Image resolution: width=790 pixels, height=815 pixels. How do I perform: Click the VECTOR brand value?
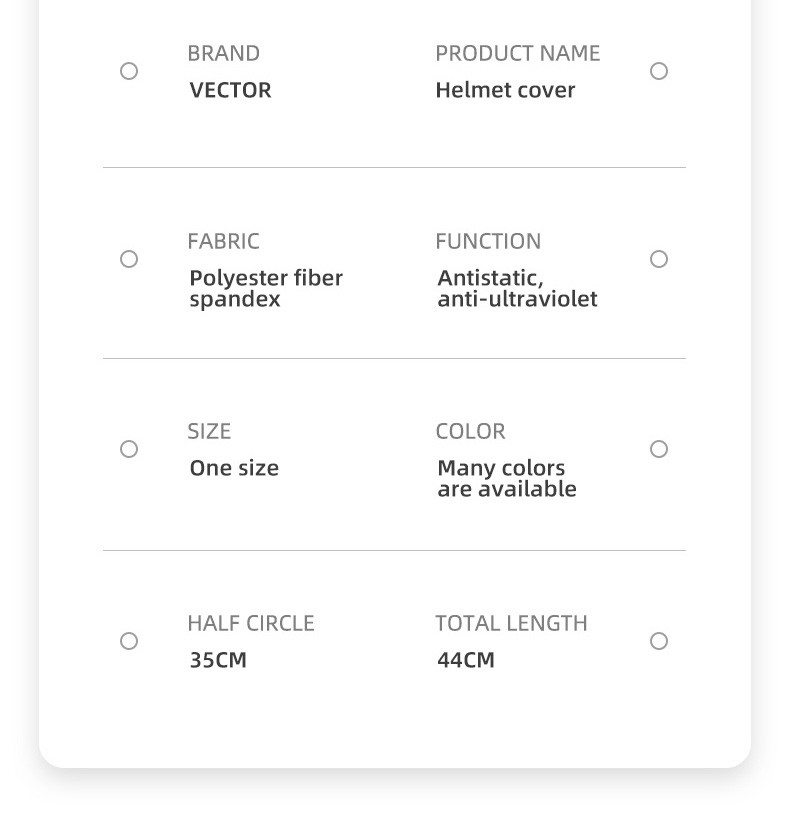click(x=230, y=90)
